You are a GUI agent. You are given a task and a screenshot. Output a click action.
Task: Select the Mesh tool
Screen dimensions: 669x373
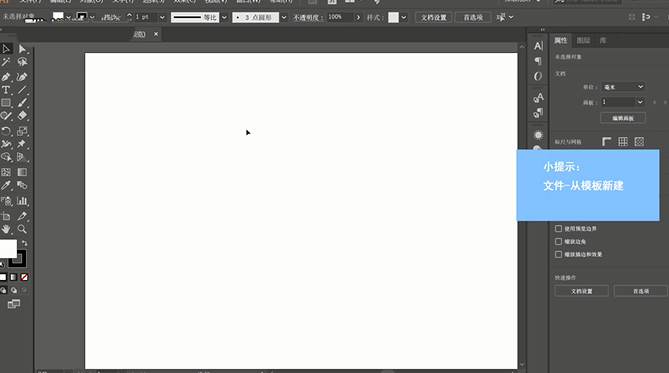[x=6, y=172]
